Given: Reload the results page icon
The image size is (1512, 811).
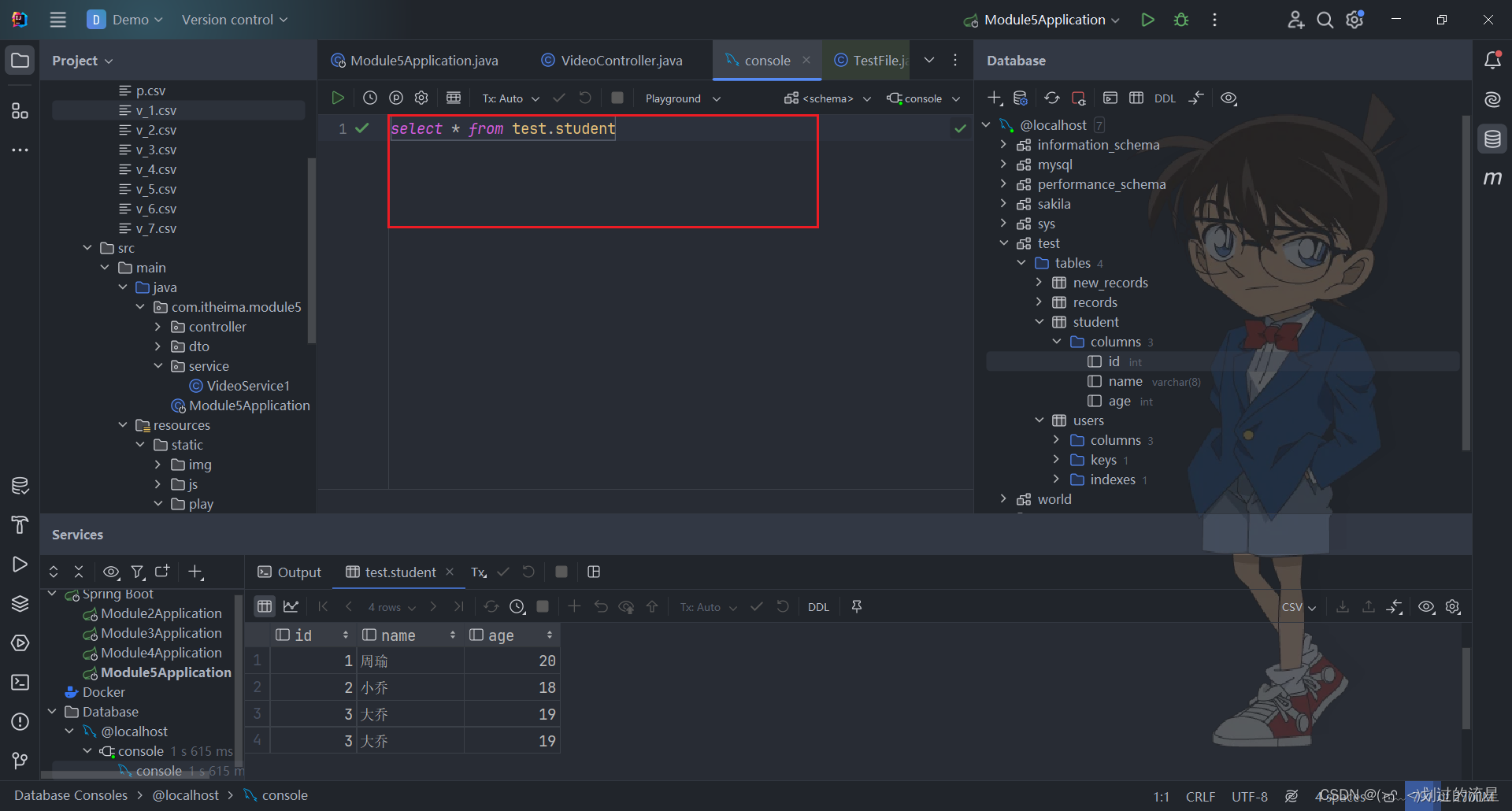Looking at the screenshot, I should [x=491, y=606].
